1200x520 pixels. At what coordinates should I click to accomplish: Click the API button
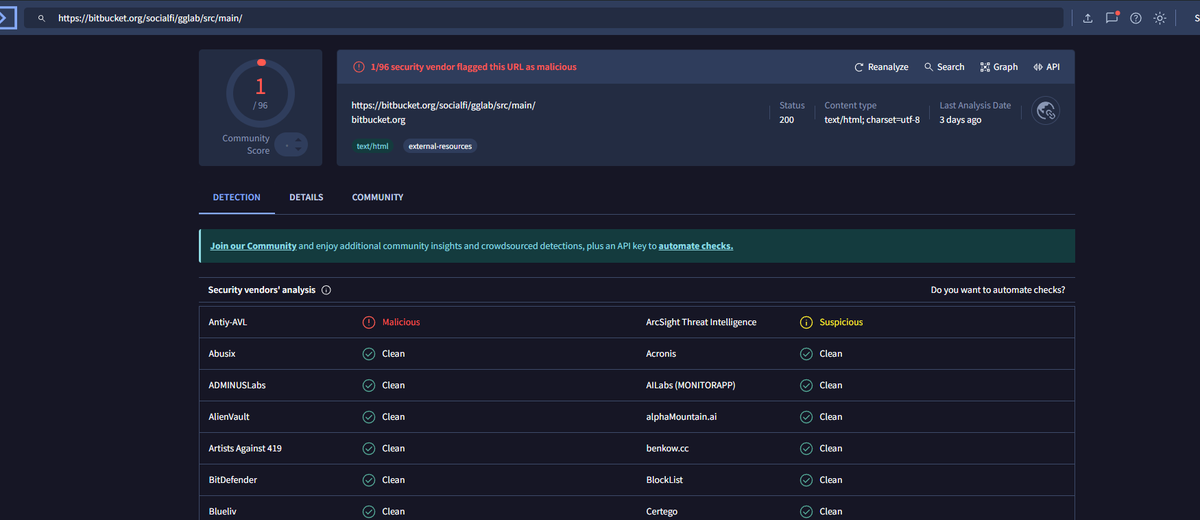1046,67
